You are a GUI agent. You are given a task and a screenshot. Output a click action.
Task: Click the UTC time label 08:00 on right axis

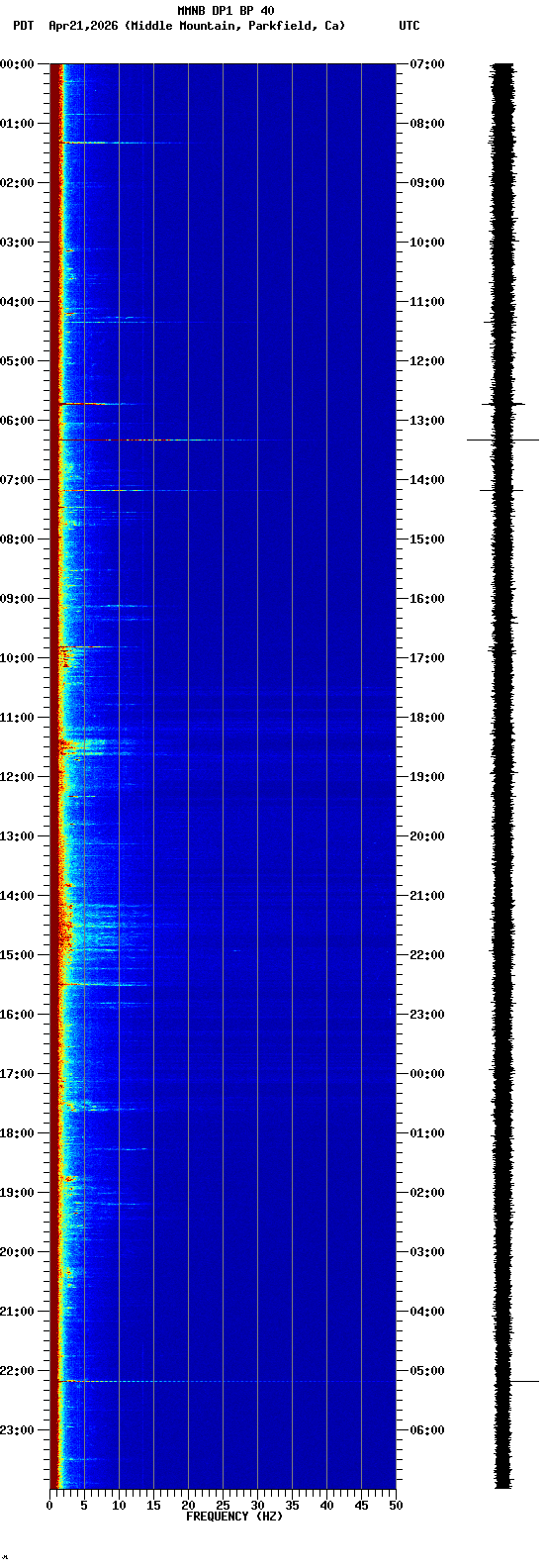tap(427, 124)
